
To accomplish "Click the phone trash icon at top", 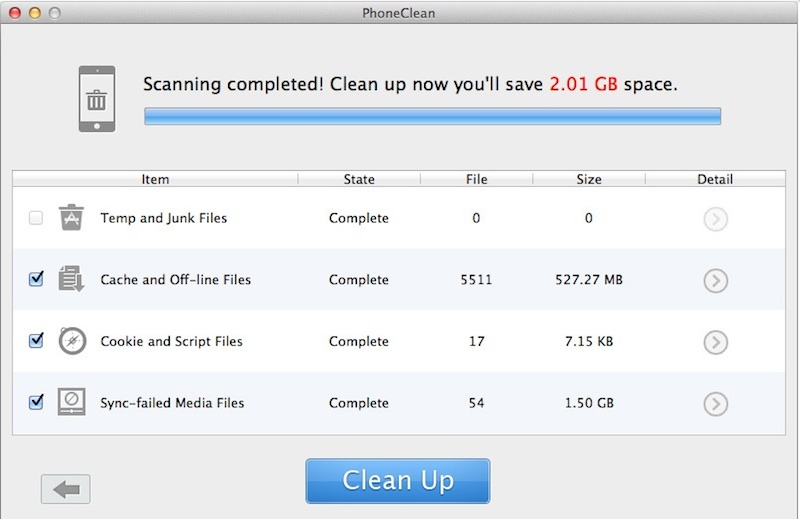I will click(x=97, y=98).
